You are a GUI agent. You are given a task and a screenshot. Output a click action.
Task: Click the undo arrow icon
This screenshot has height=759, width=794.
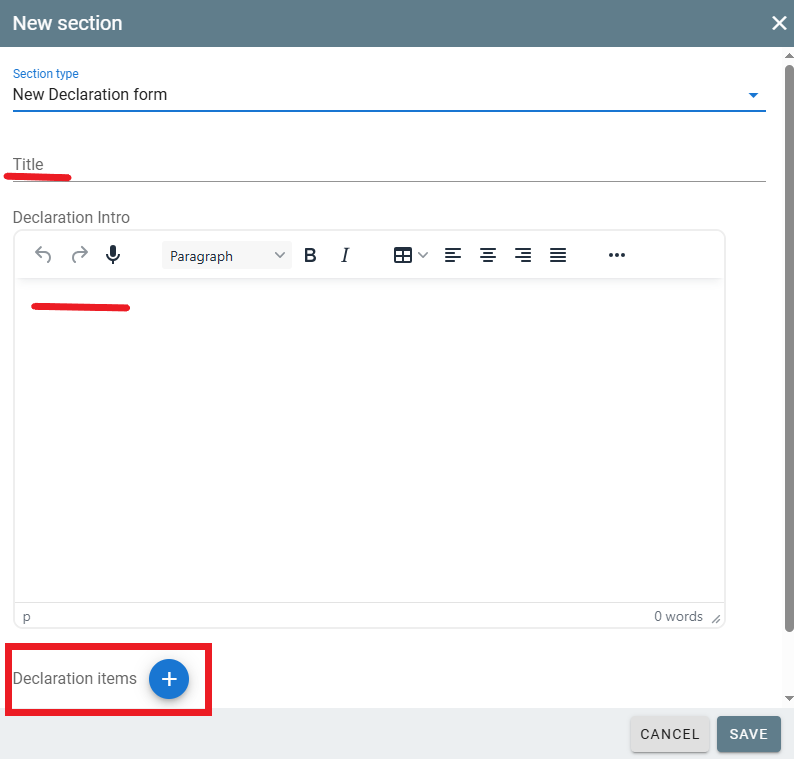(43, 255)
